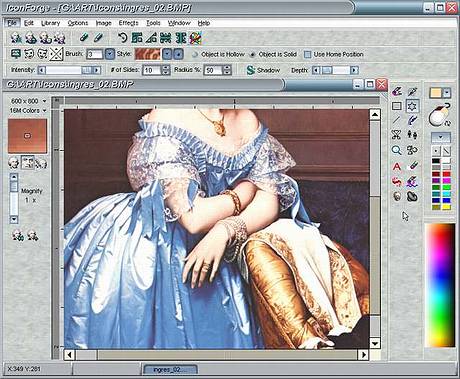Select the line drawing tool

coord(396,120)
